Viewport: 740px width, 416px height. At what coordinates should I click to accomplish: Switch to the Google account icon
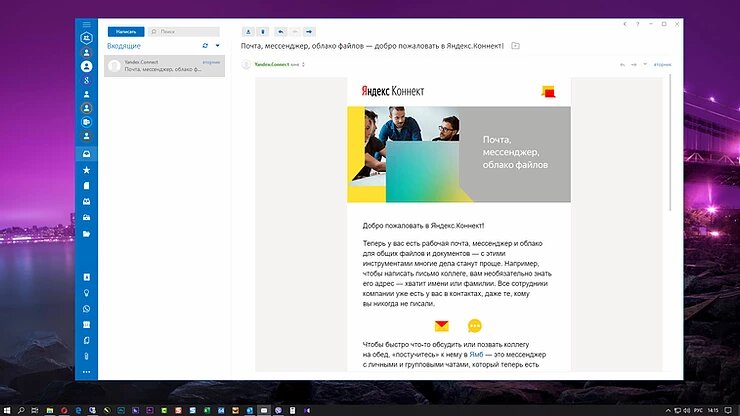[86, 80]
